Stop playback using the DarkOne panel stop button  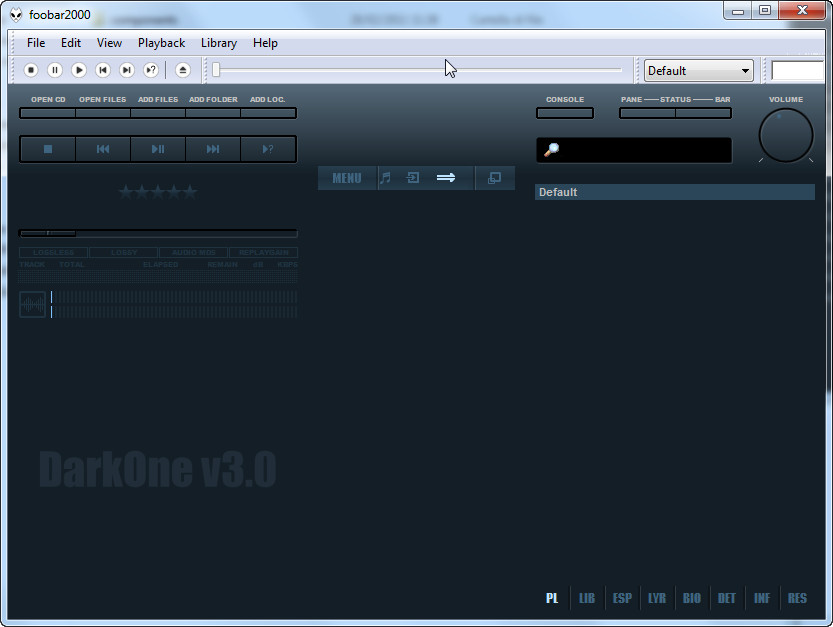click(48, 149)
